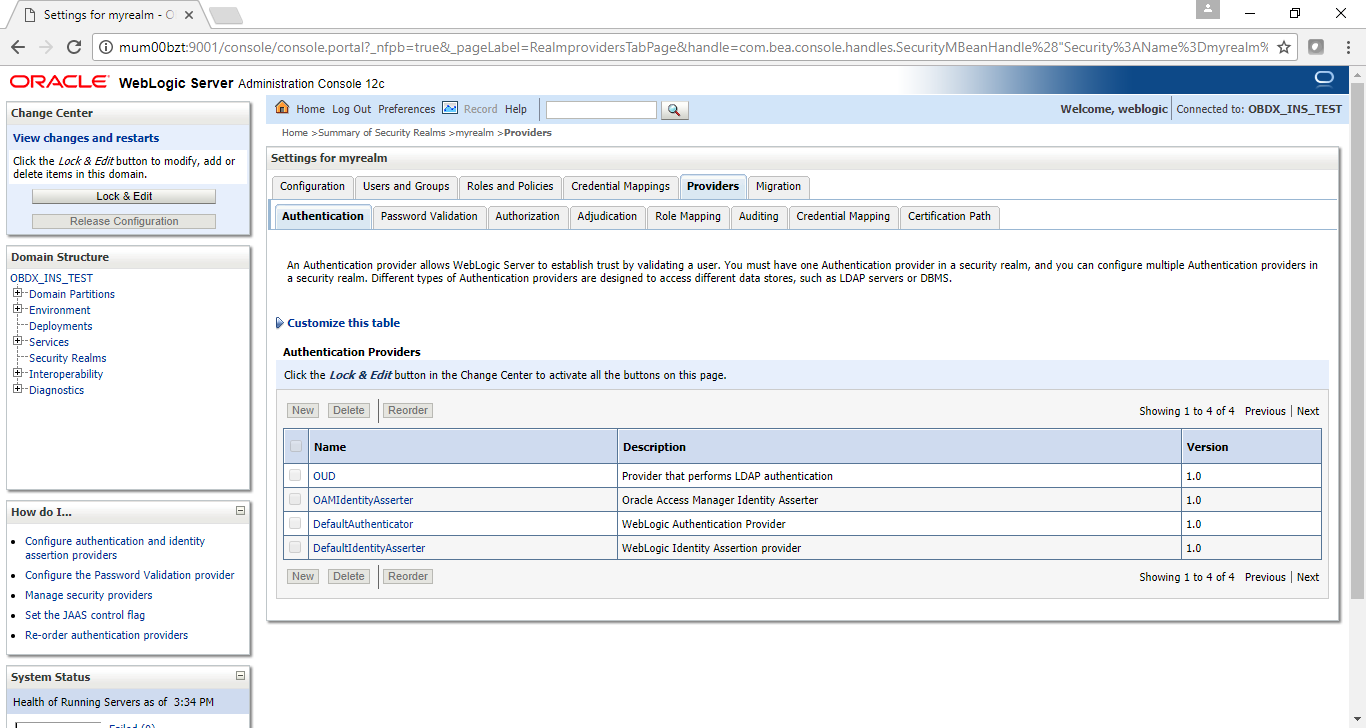Click the browser extension icon next to star
Viewport: 1366px width, 728px height.
point(1316,47)
